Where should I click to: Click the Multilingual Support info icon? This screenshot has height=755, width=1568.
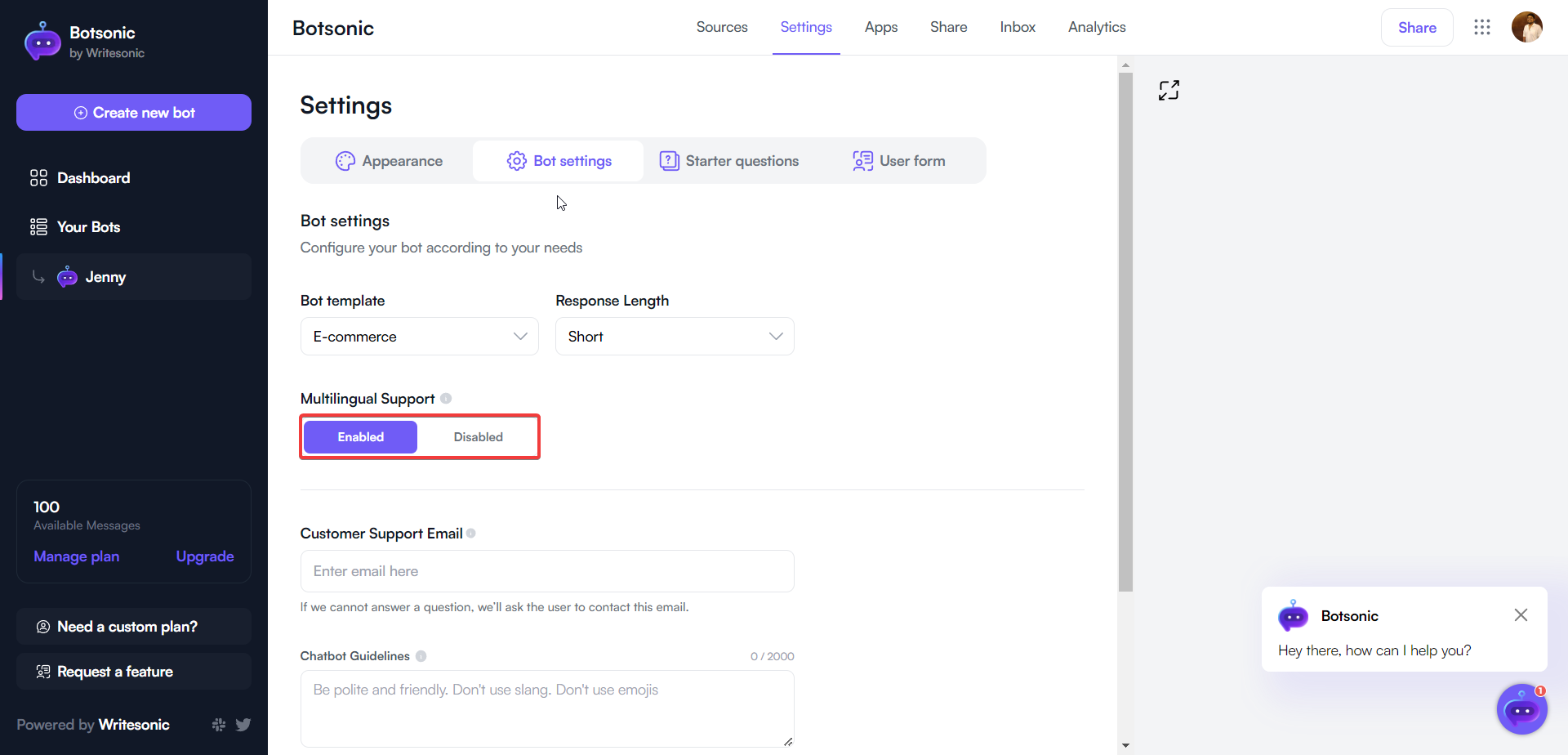pyautogui.click(x=447, y=398)
